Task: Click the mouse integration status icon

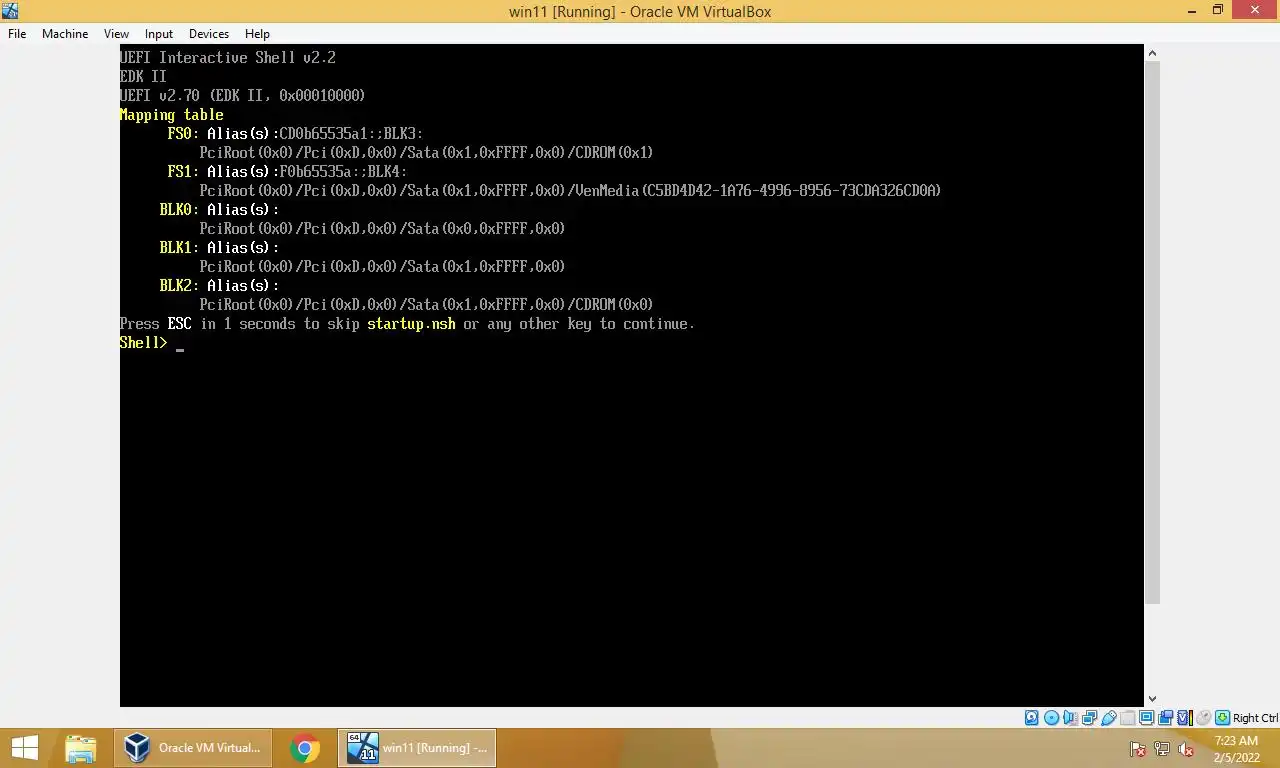Action: point(1204,718)
